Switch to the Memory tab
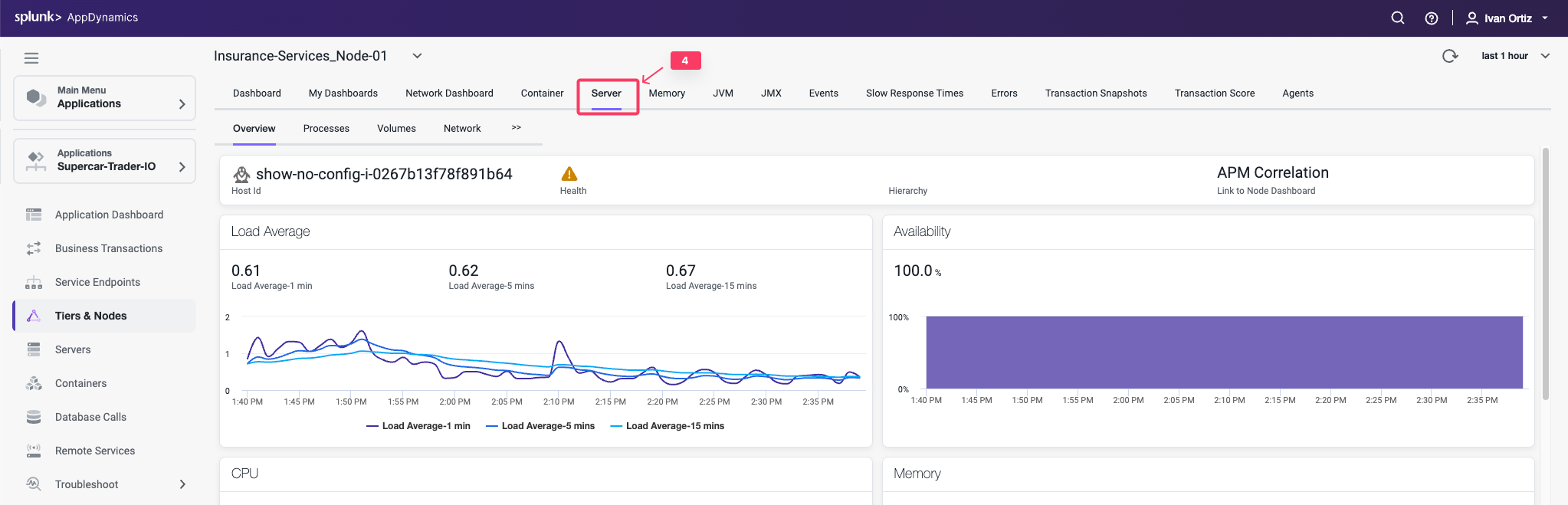Image resolution: width=1568 pixels, height=505 pixels. [667, 93]
